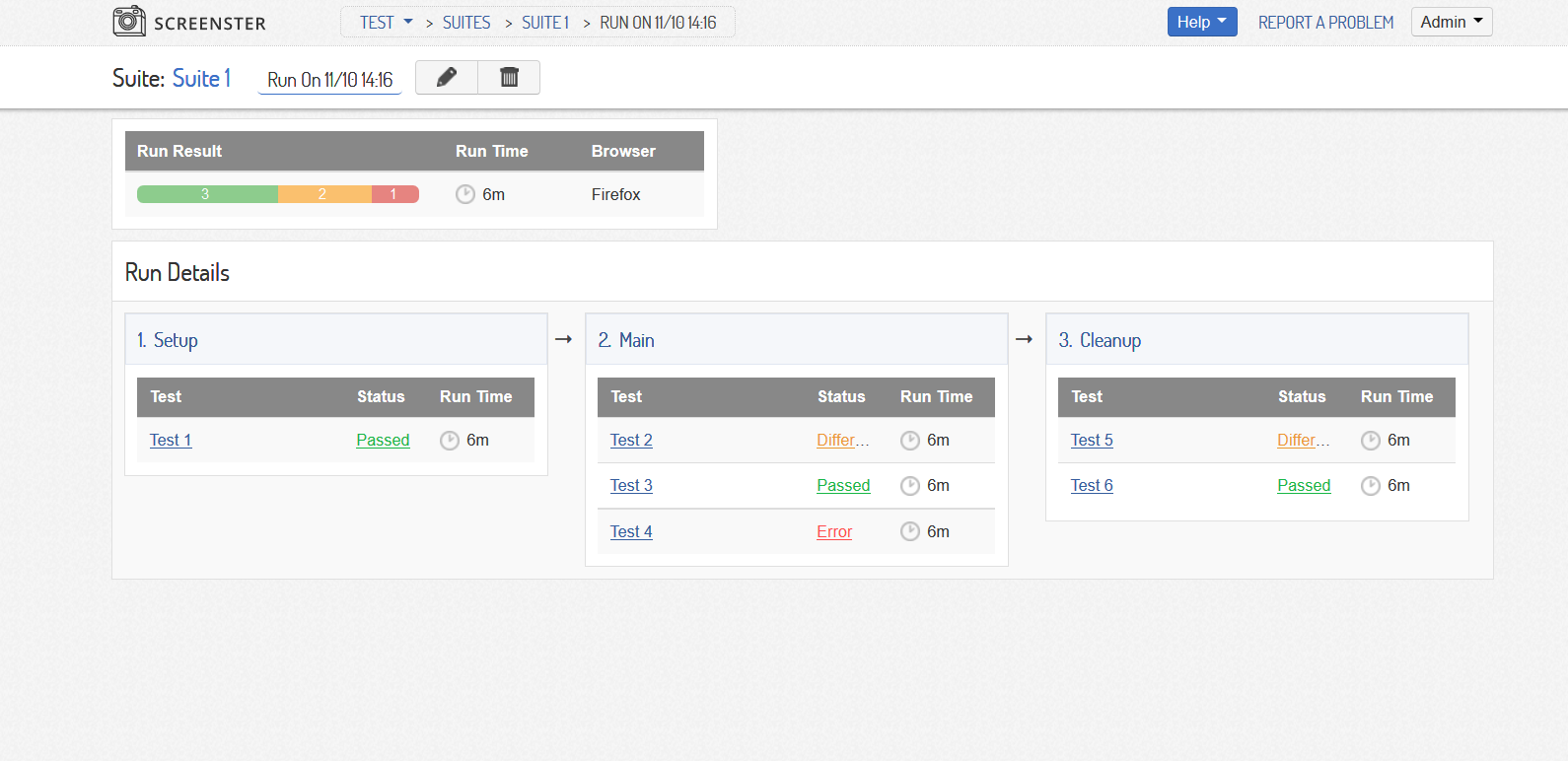Click the clock icon in Test 6 row
This screenshot has height=761, width=1568.
click(x=1371, y=486)
